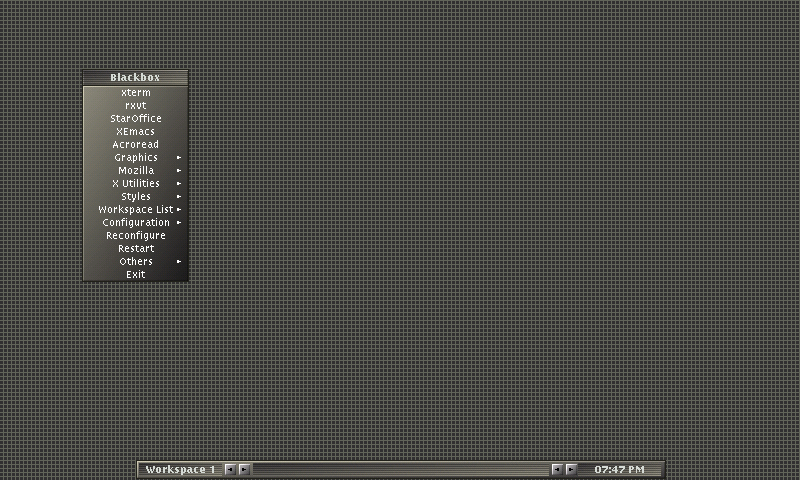
Task: Expand the Styles submenu
Action: [x=135, y=197]
